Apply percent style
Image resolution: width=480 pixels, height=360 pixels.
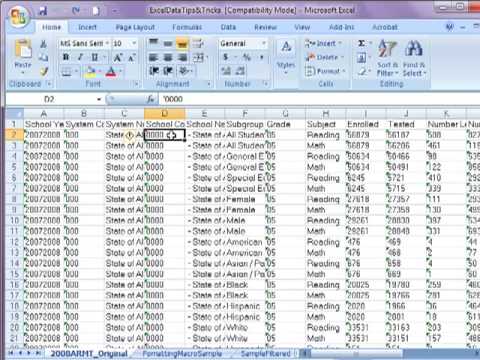[247, 57]
